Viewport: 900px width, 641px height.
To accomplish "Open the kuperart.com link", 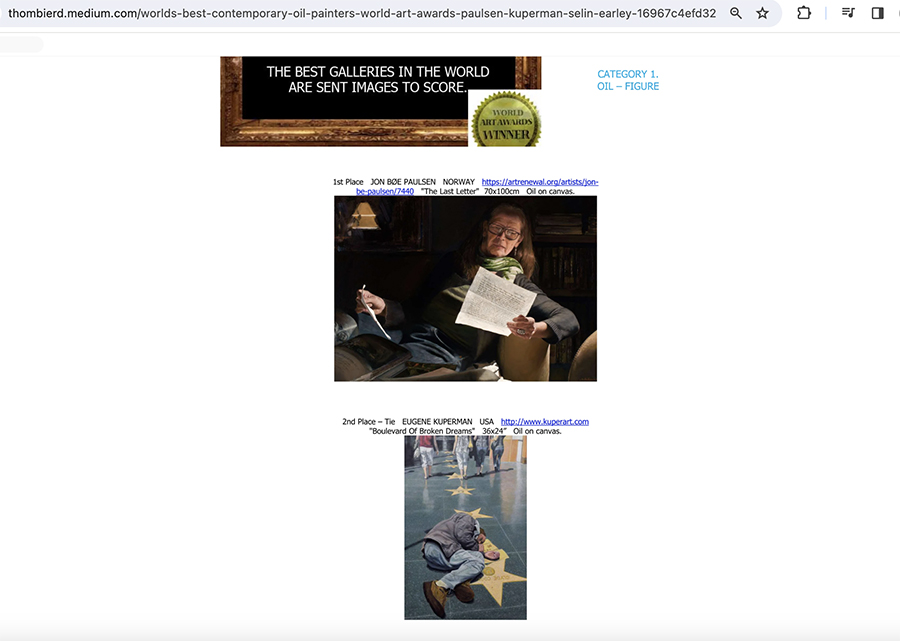I will point(545,421).
